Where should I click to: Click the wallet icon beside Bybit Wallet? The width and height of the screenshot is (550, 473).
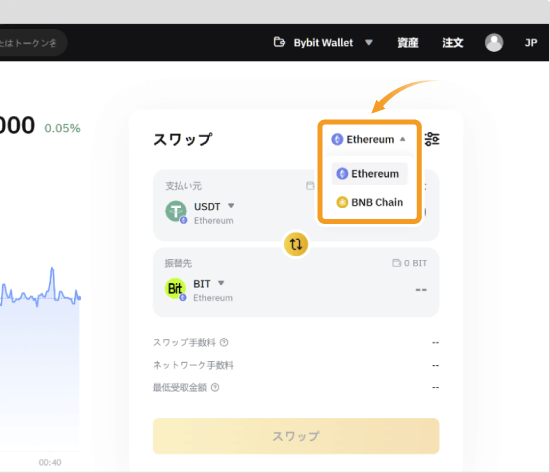[279, 42]
